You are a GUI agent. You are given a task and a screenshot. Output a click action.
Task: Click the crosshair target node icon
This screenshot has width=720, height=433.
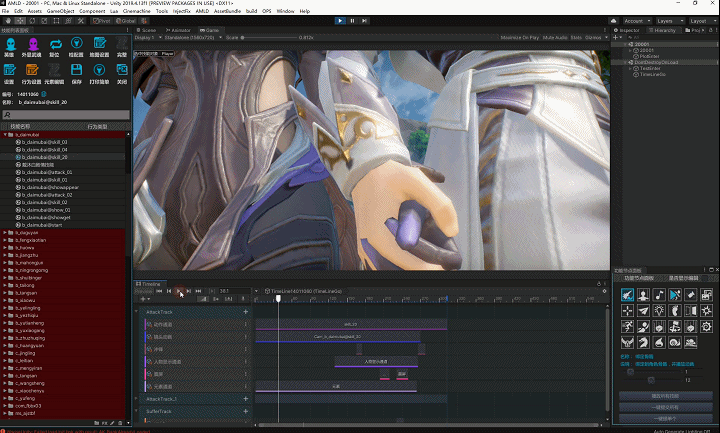tap(627, 311)
